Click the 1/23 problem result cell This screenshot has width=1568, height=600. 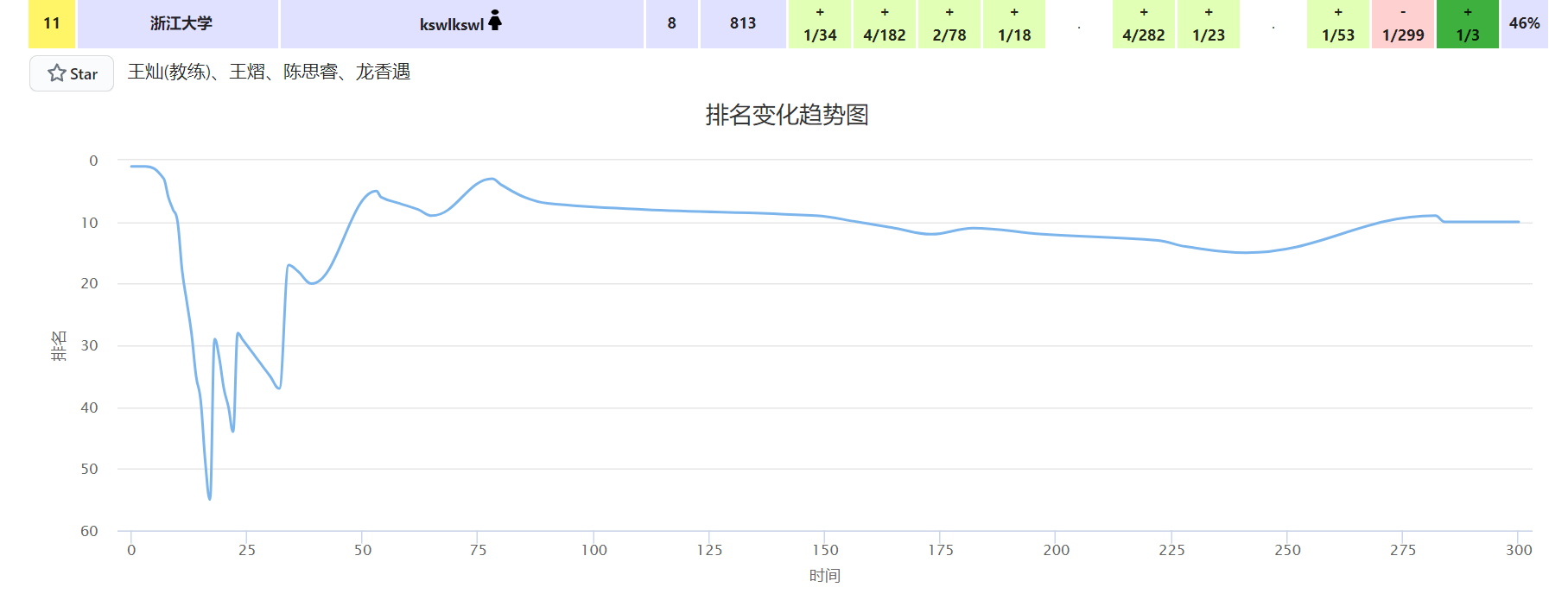1209,24
